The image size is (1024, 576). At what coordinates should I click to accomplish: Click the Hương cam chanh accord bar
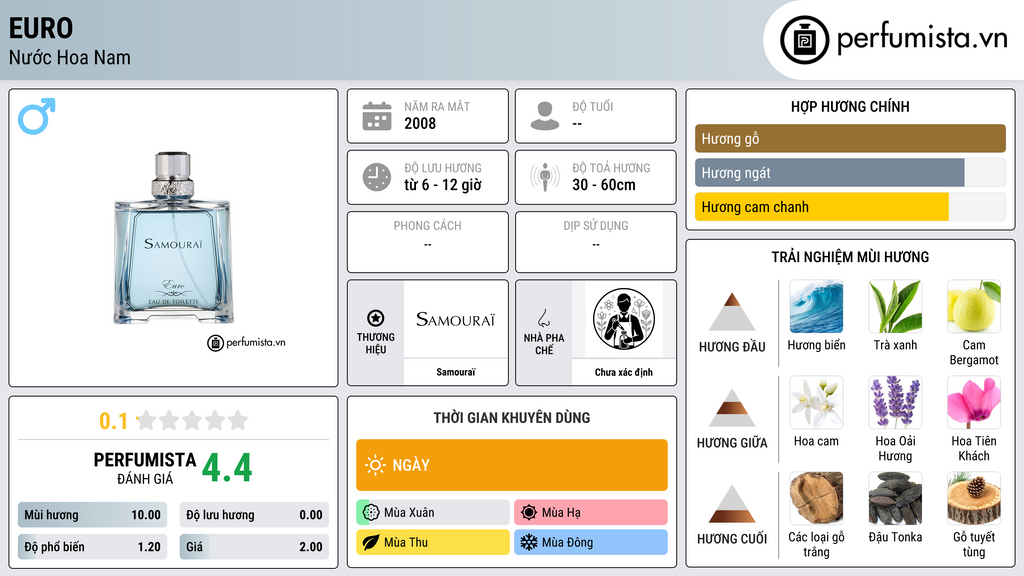coord(850,207)
